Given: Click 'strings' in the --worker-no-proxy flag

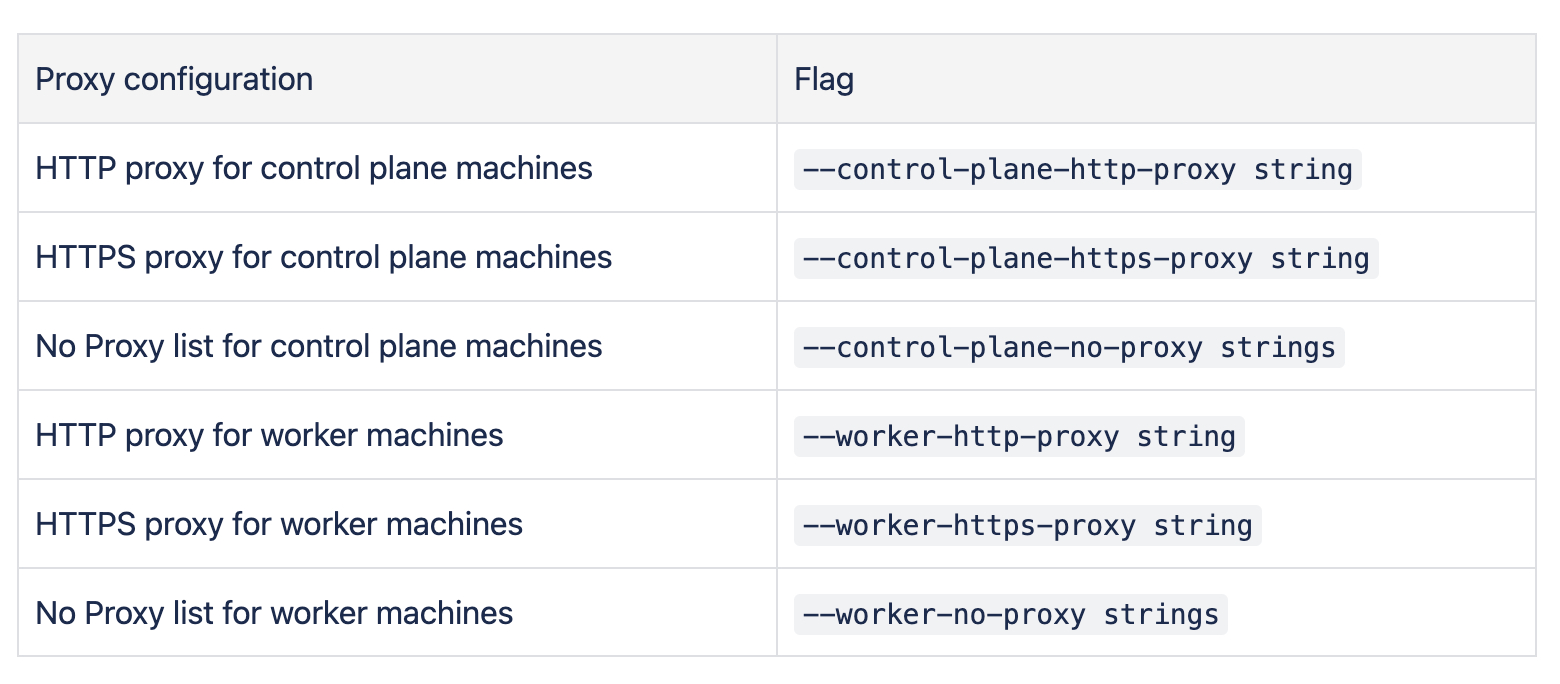Looking at the screenshot, I should pos(1161,614).
